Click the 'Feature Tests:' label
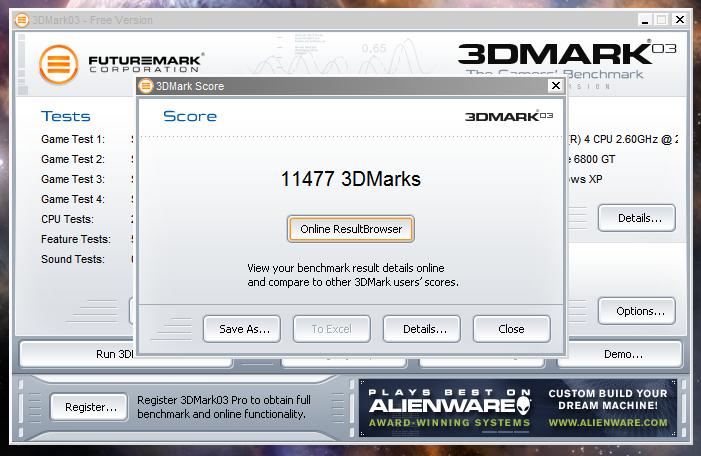The width and height of the screenshot is (701, 456). pyautogui.click(x=76, y=239)
